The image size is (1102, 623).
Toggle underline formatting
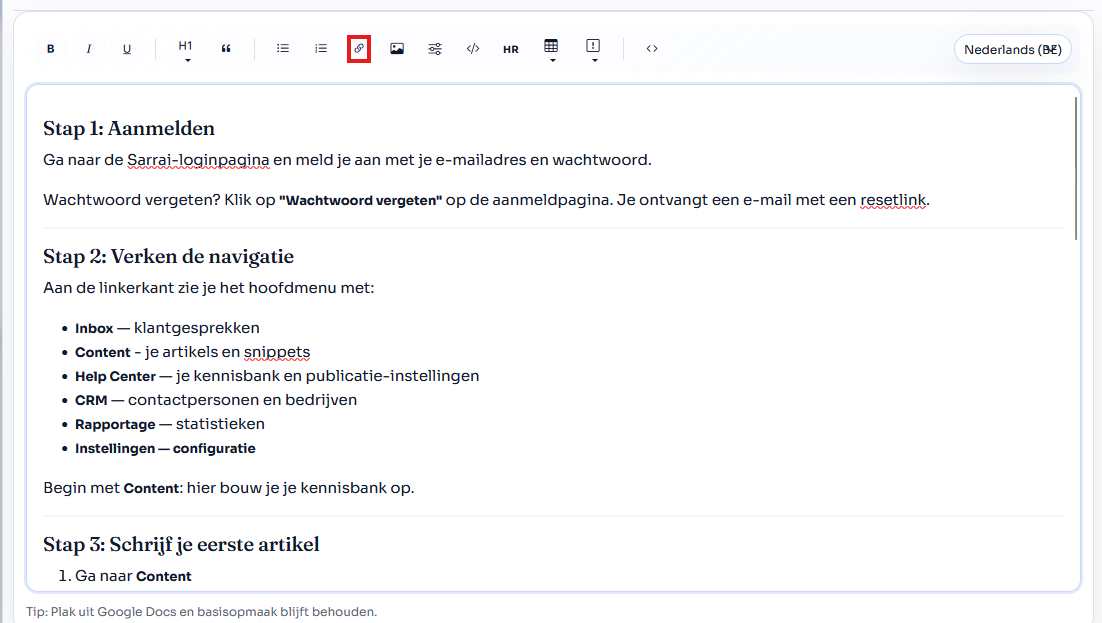(127, 47)
